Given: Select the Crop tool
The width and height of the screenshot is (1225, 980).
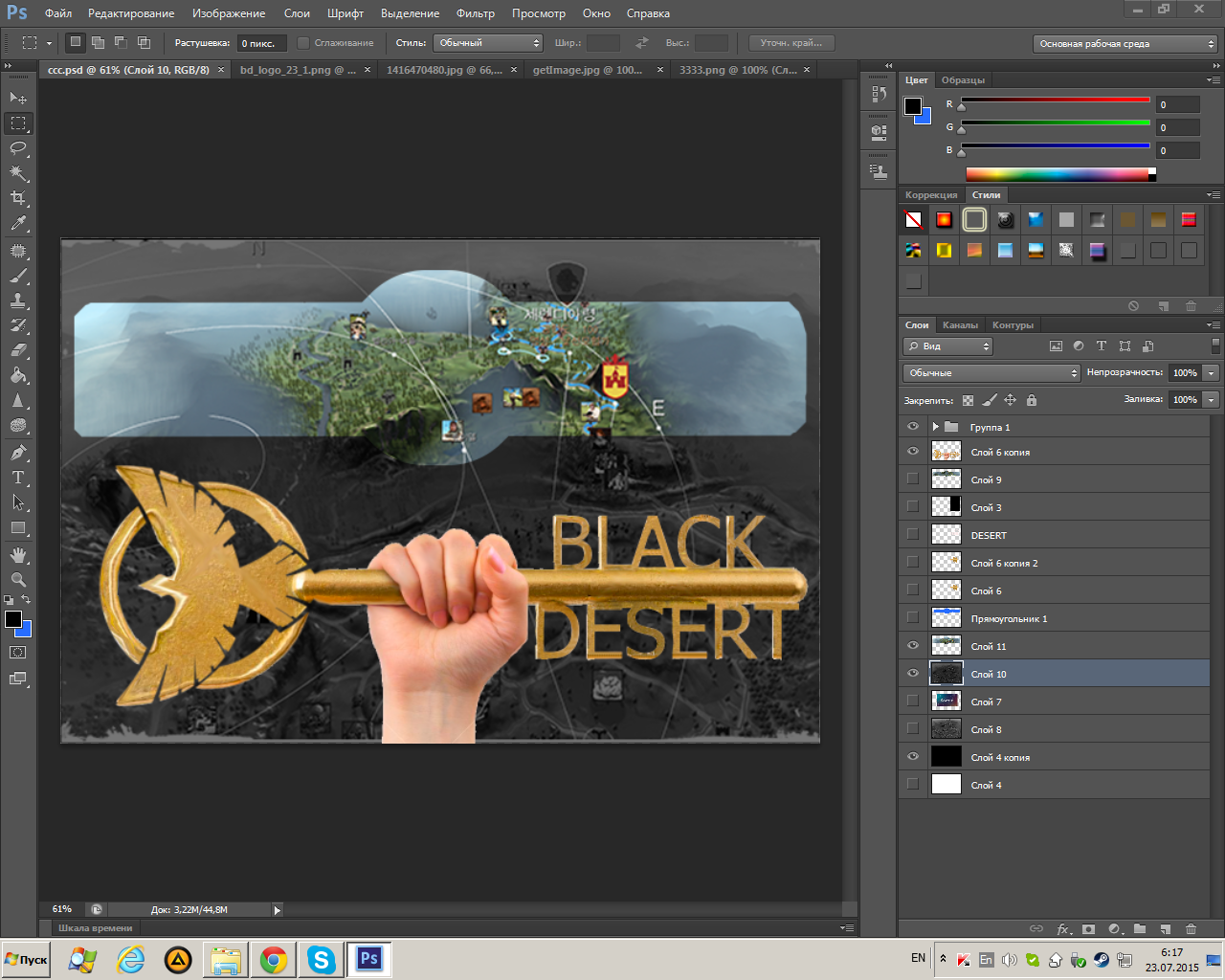Looking at the screenshot, I should [18, 198].
